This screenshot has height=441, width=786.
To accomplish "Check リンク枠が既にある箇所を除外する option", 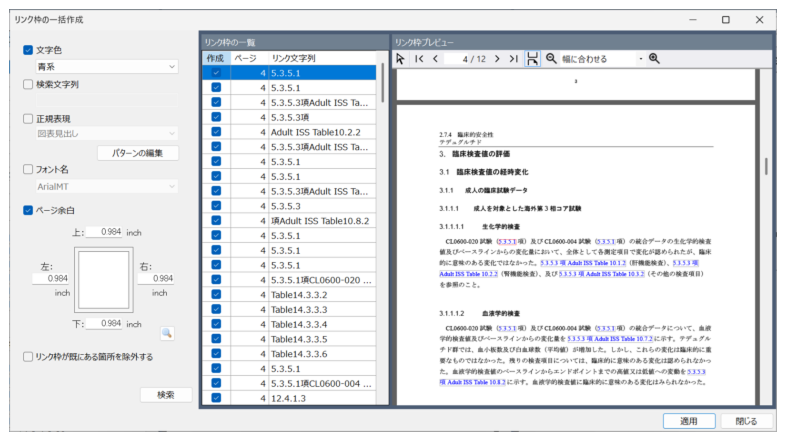I will [28, 356].
